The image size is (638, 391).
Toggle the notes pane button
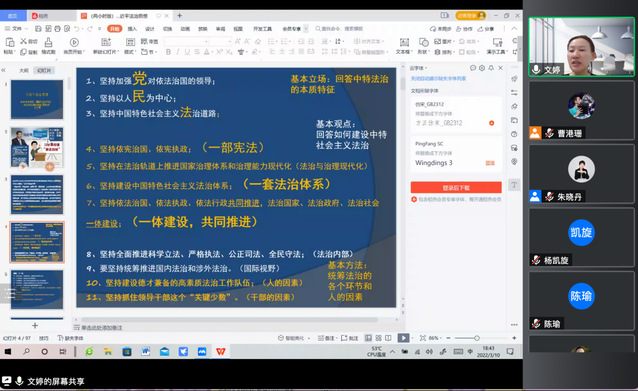point(326,338)
